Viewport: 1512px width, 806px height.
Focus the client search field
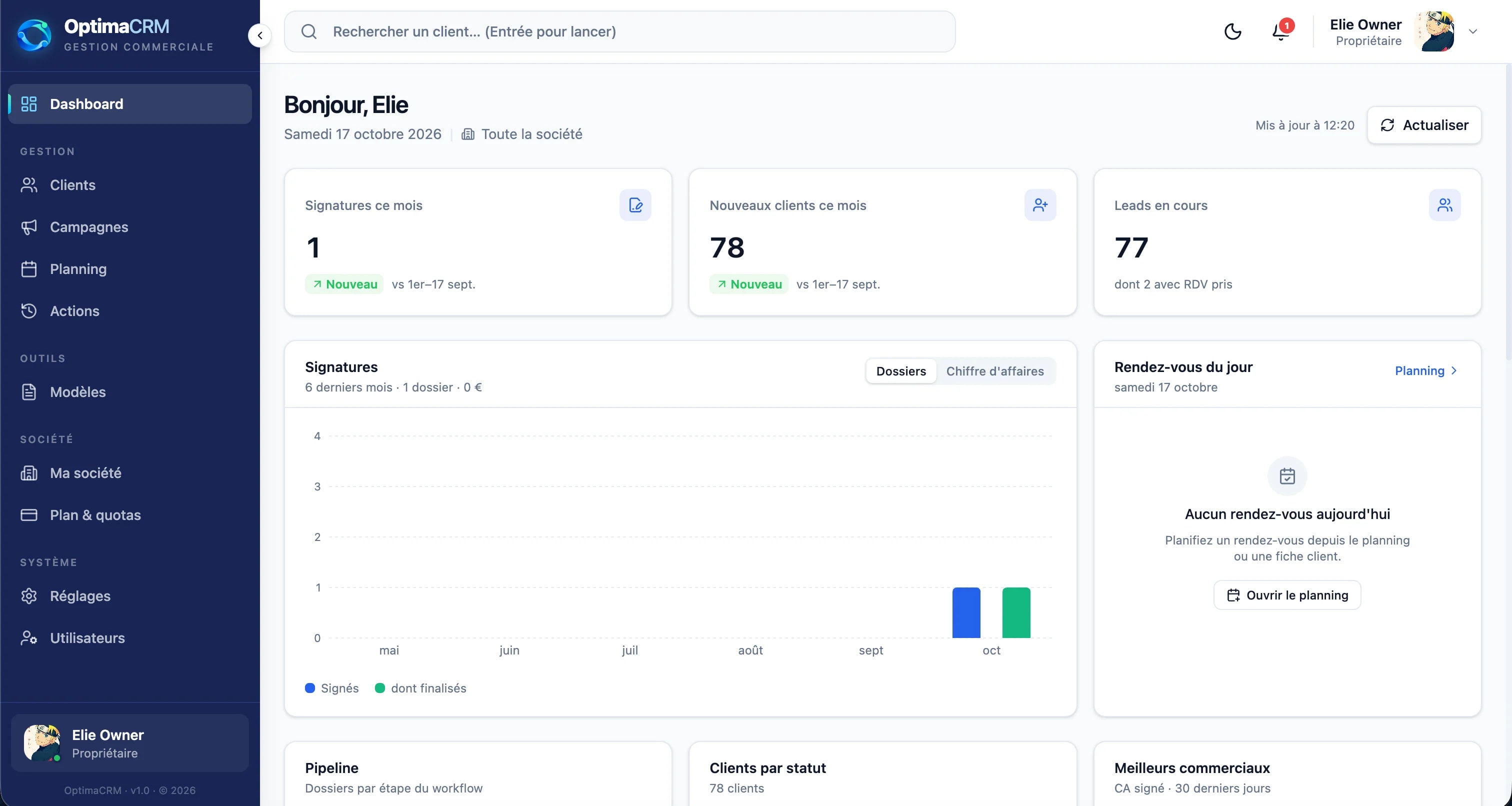pos(620,31)
